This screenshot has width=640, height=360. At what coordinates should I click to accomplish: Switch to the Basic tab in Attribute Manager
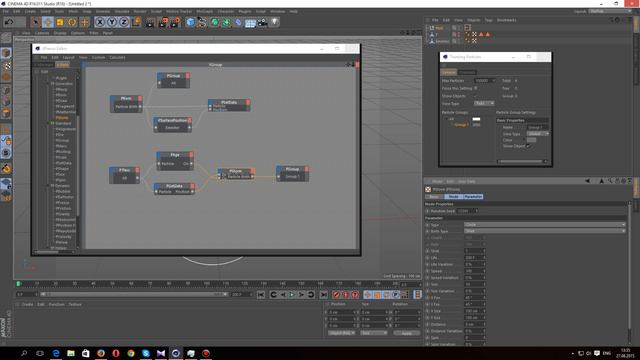(434, 197)
